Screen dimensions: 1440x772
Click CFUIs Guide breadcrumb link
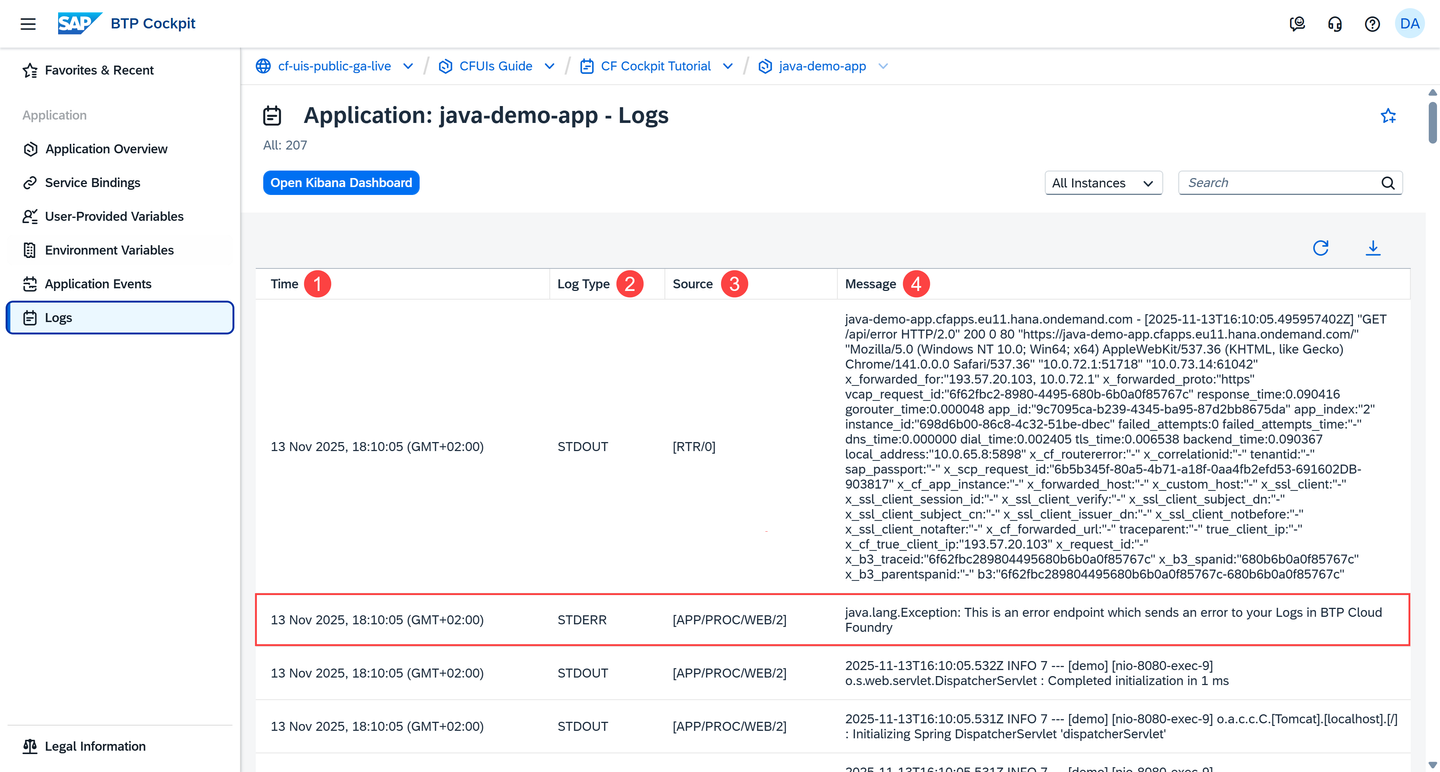click(x=496, y=66)
